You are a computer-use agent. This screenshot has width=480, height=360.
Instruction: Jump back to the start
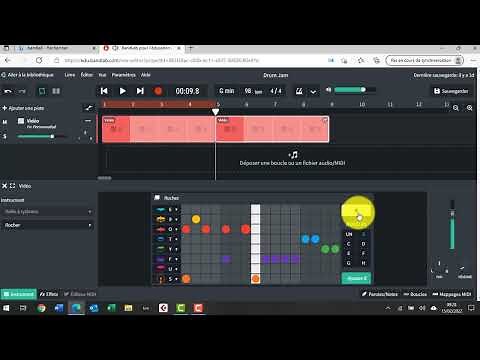(104, 91)
